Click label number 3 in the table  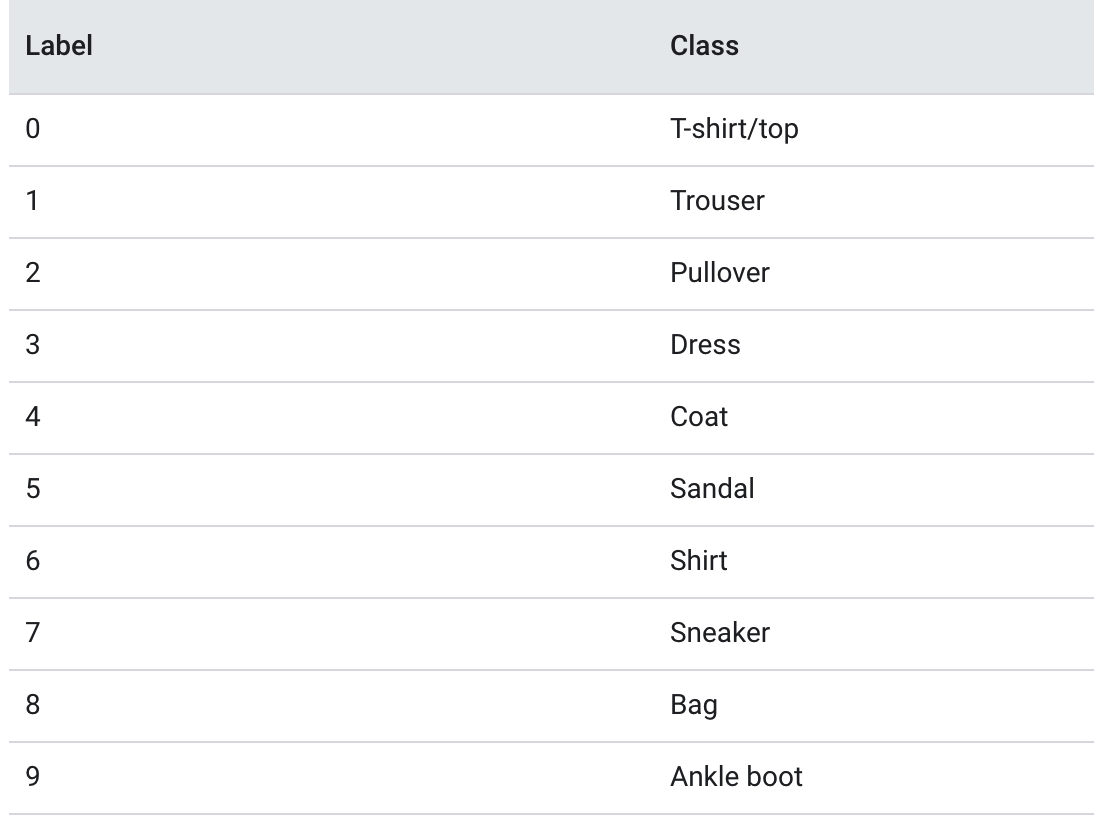coord(33,345)
